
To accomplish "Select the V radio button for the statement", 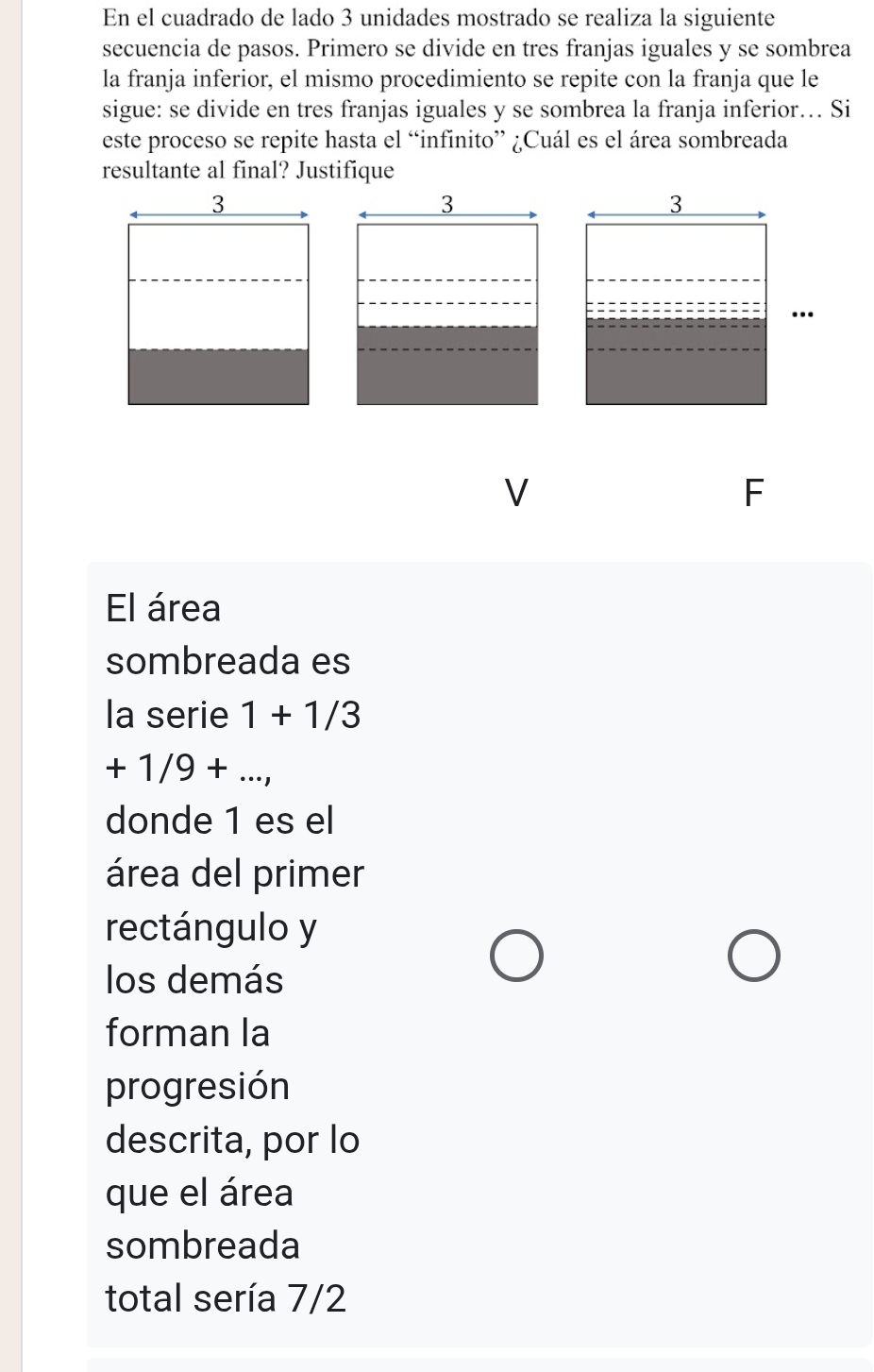I will point(517,955).
